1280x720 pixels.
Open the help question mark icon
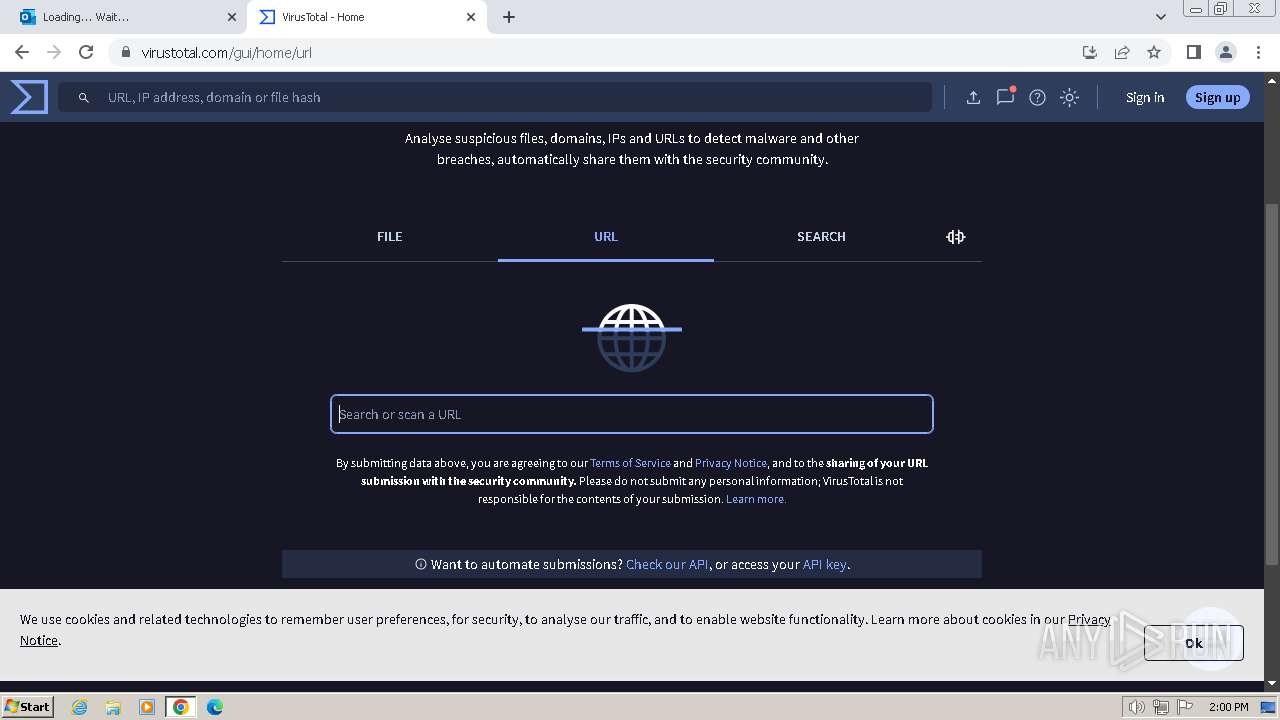pyautogui.click(x=1037, y=97)
